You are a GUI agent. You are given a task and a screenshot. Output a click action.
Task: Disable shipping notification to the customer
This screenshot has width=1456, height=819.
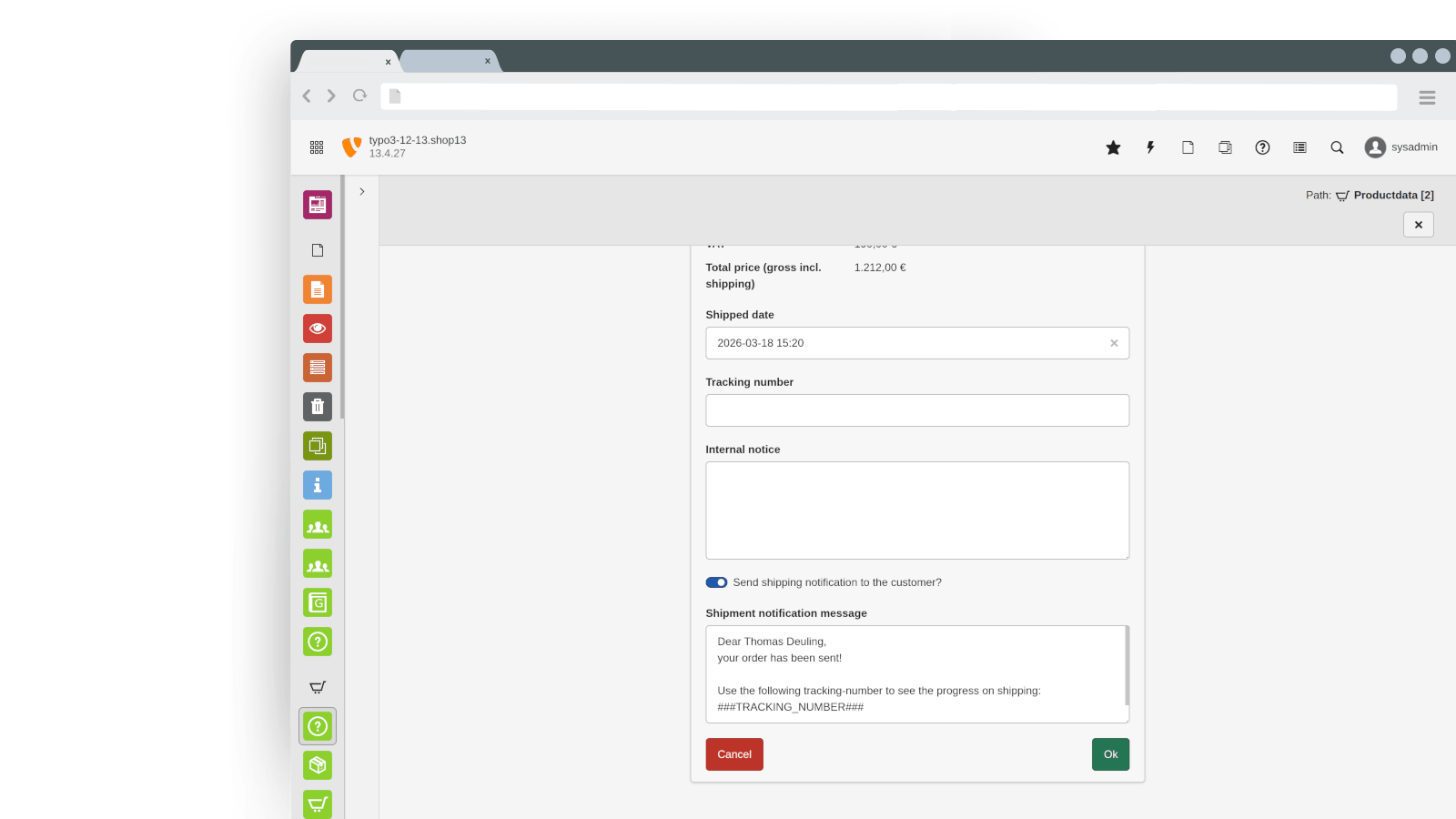717,582
